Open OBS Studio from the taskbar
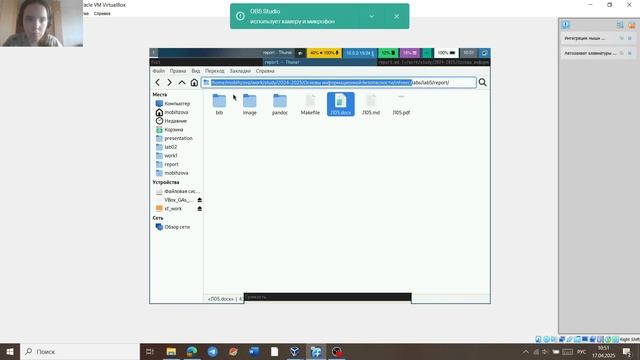The image size is (640, 360). click(337, 351)
